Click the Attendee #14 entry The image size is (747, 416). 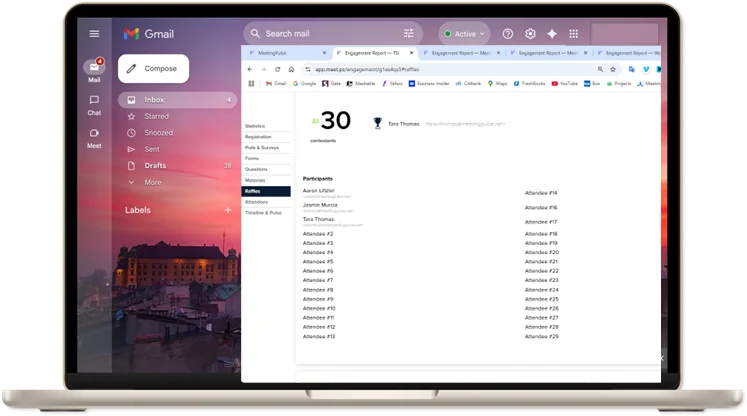click(541, 193)
